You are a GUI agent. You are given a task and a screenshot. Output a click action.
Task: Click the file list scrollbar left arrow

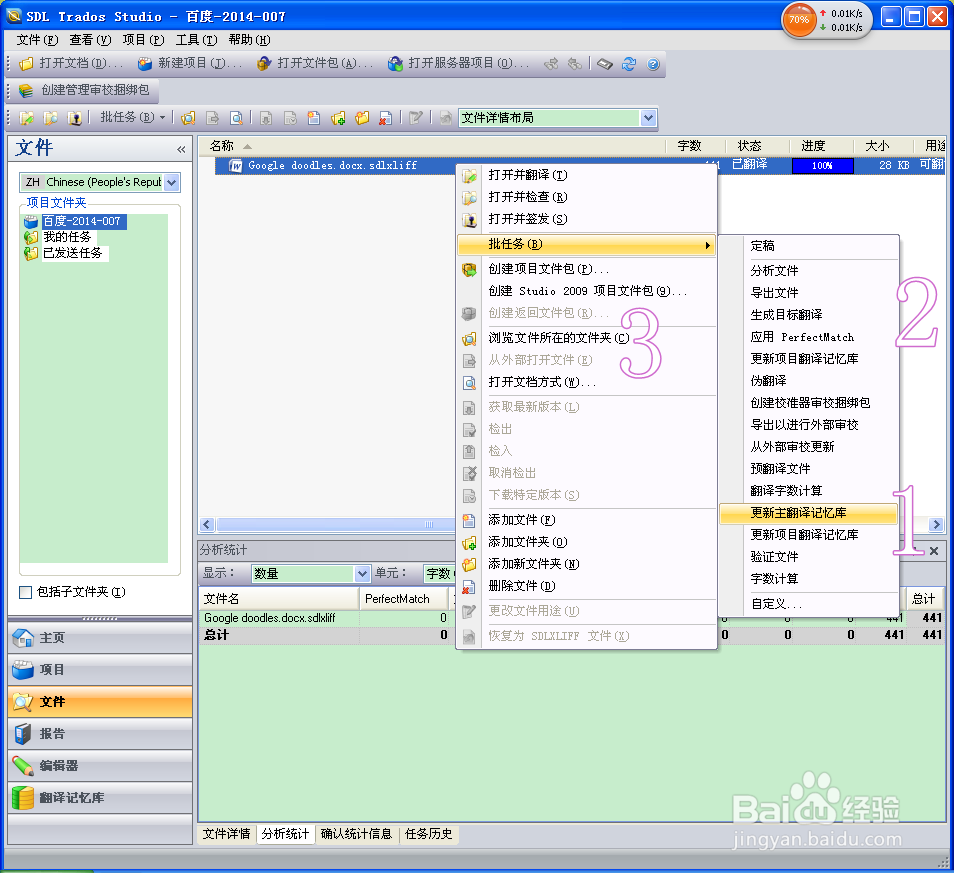pos(207,524)
